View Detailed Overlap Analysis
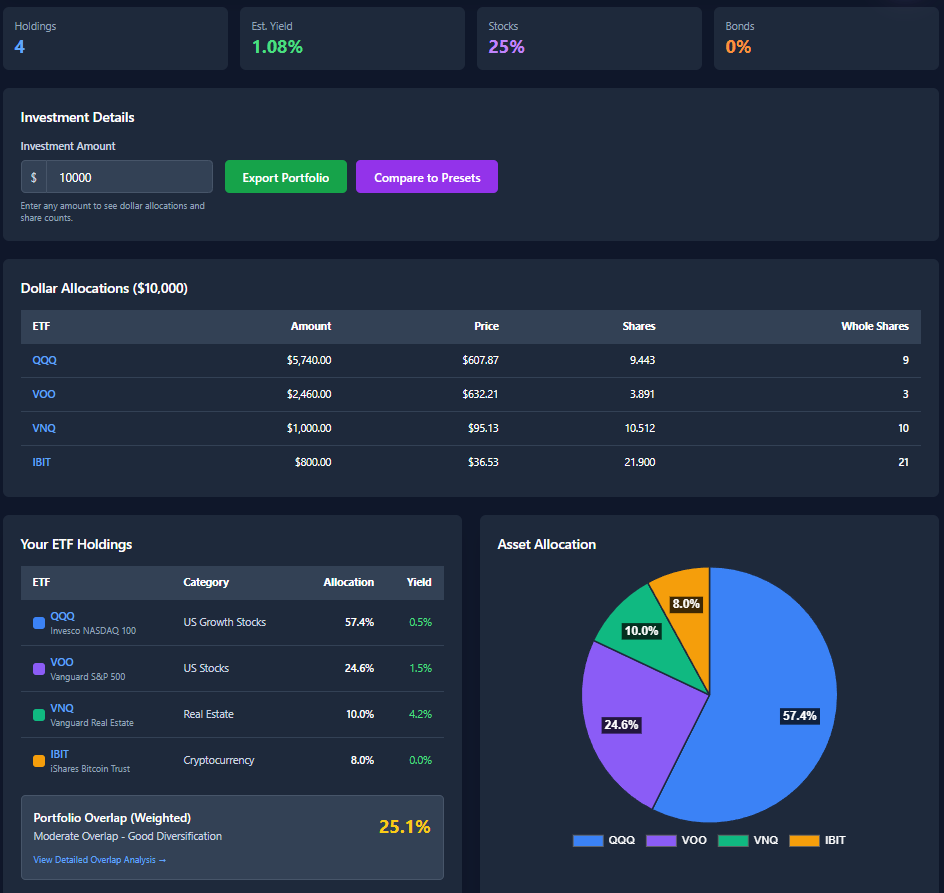944x893 pixels. (x=99, y=859)
